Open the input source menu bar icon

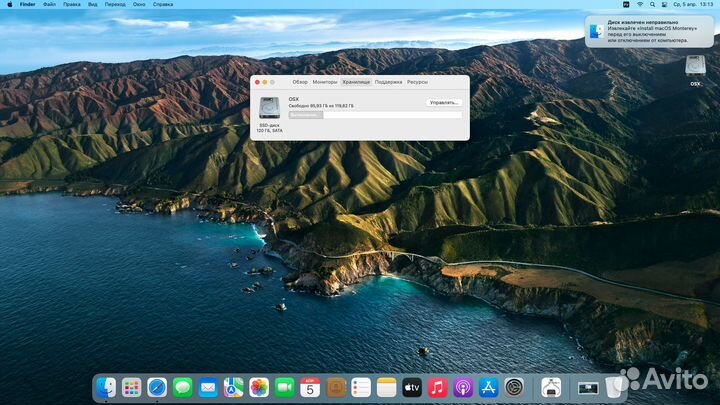(x=626, y=4)
